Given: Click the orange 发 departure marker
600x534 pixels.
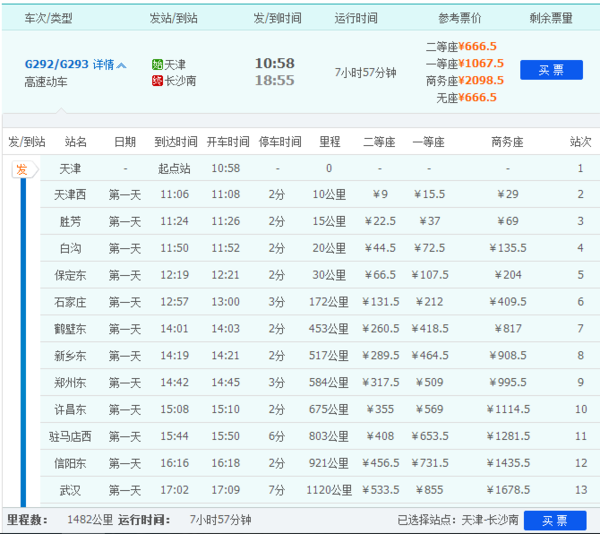Looking at the screenshot, I should [22, 169].
